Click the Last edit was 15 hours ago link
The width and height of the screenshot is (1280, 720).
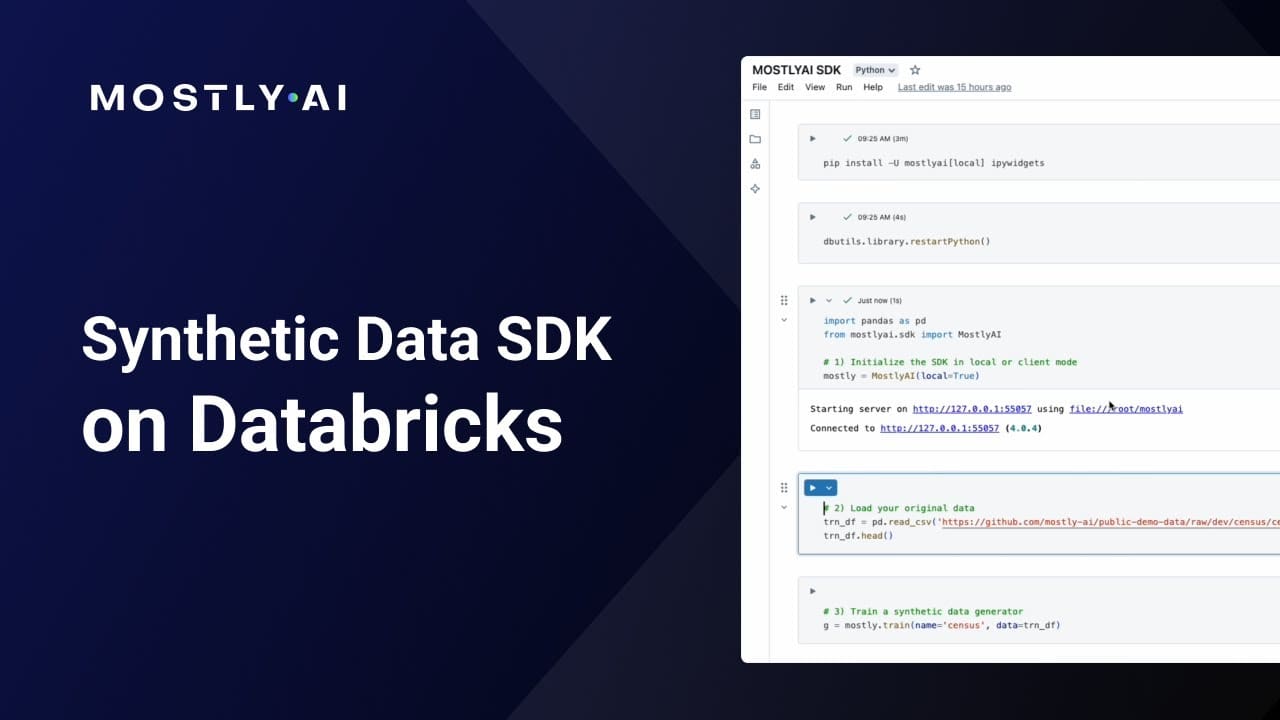[954, 87]
